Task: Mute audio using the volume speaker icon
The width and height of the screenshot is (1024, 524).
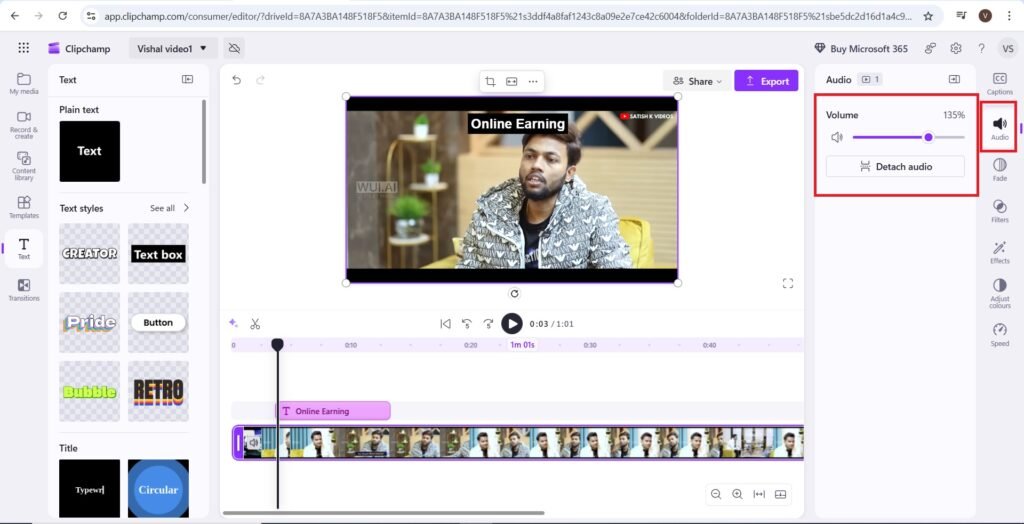Action: click(x=837, y=137)
